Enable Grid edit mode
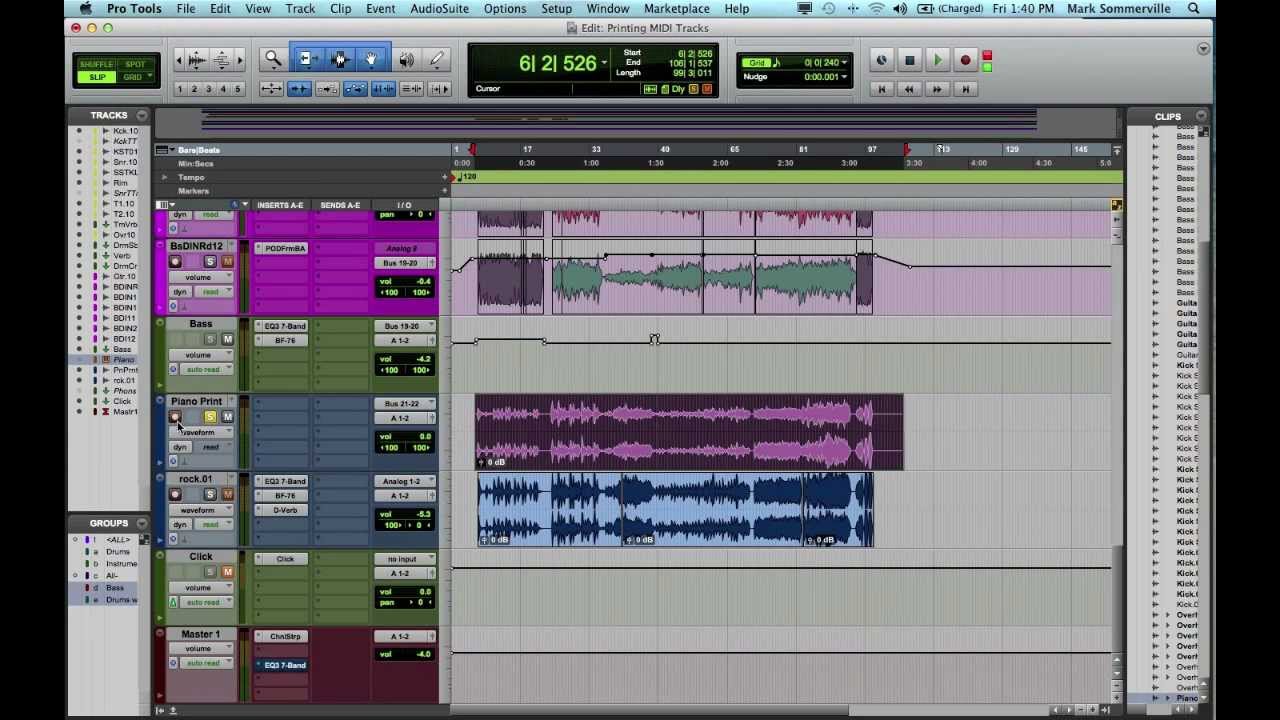The height and width of the screenshot is (720, 1280). coord(135,77)
